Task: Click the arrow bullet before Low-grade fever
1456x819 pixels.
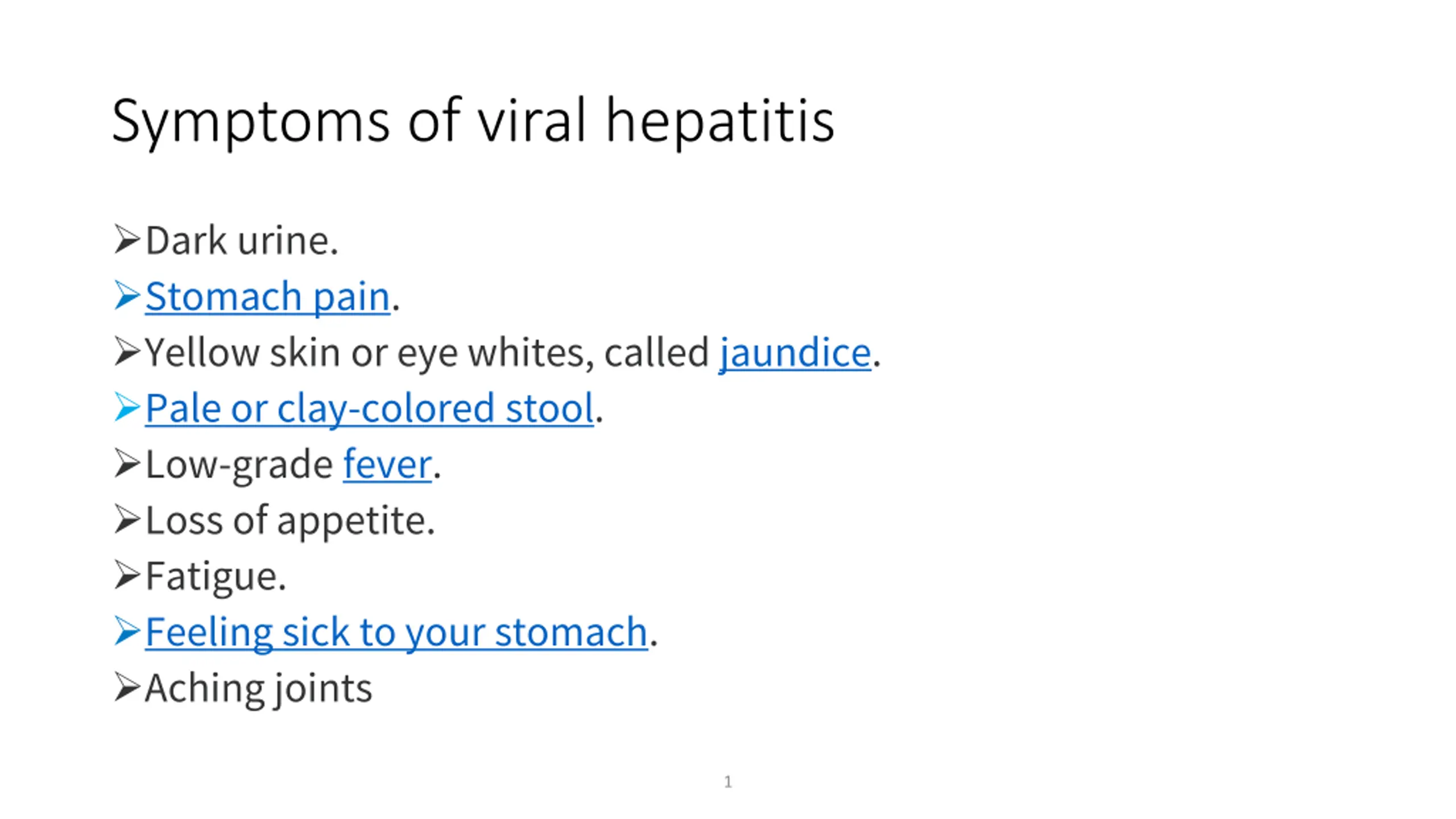Action: 127,463
